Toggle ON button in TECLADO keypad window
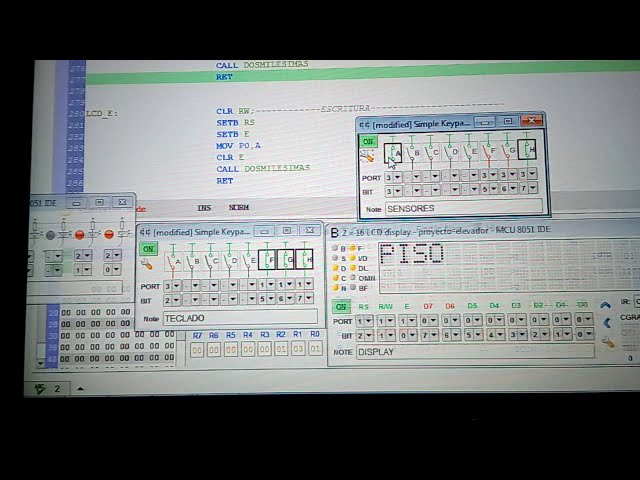The height and width of the screenshot is (480, 640). 148,249
